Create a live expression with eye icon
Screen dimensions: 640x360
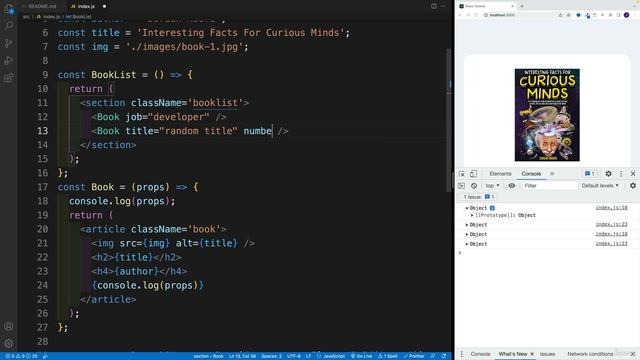511,186
